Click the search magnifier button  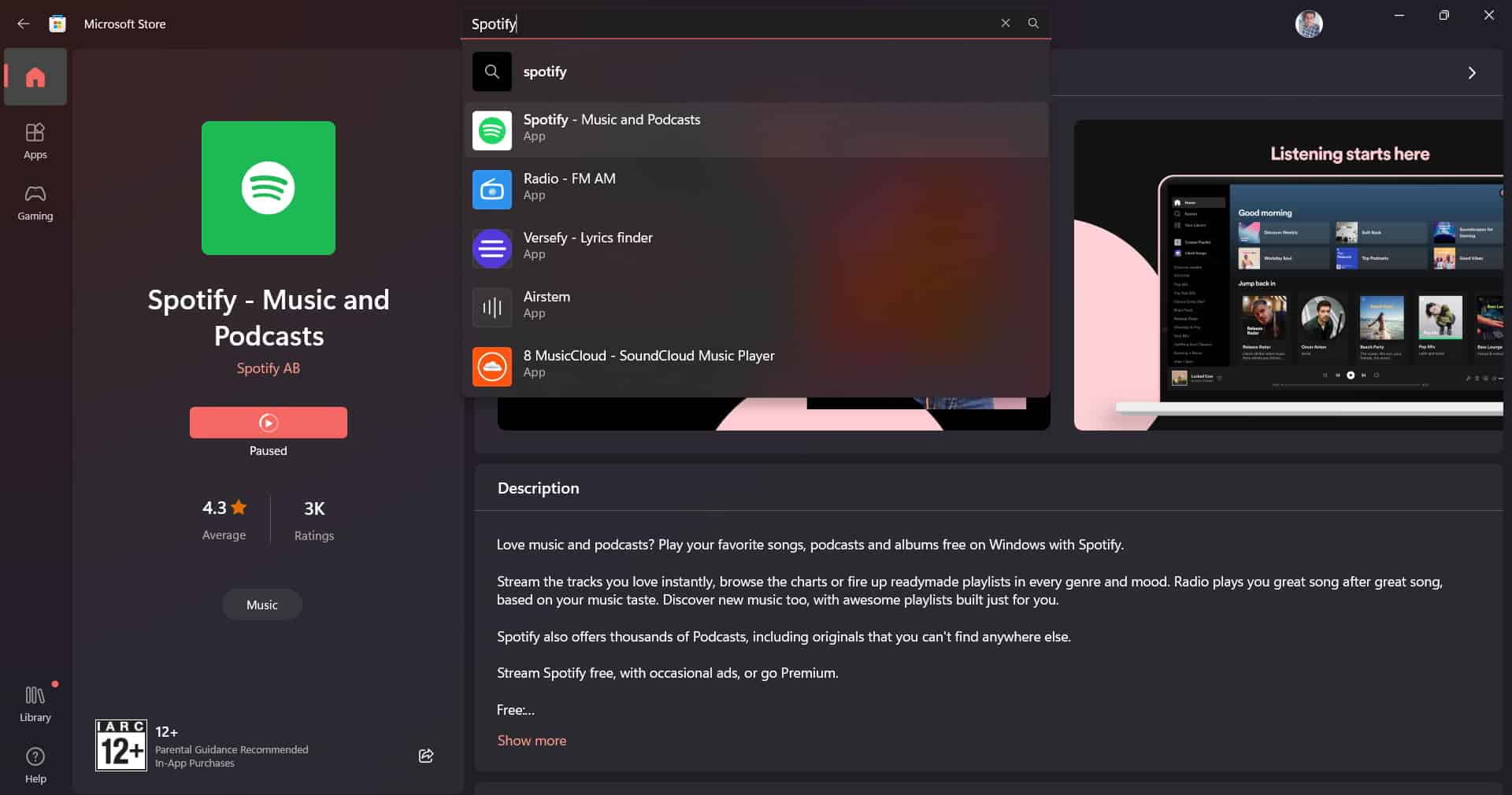pyautogui.click(x=1033, y=24)
